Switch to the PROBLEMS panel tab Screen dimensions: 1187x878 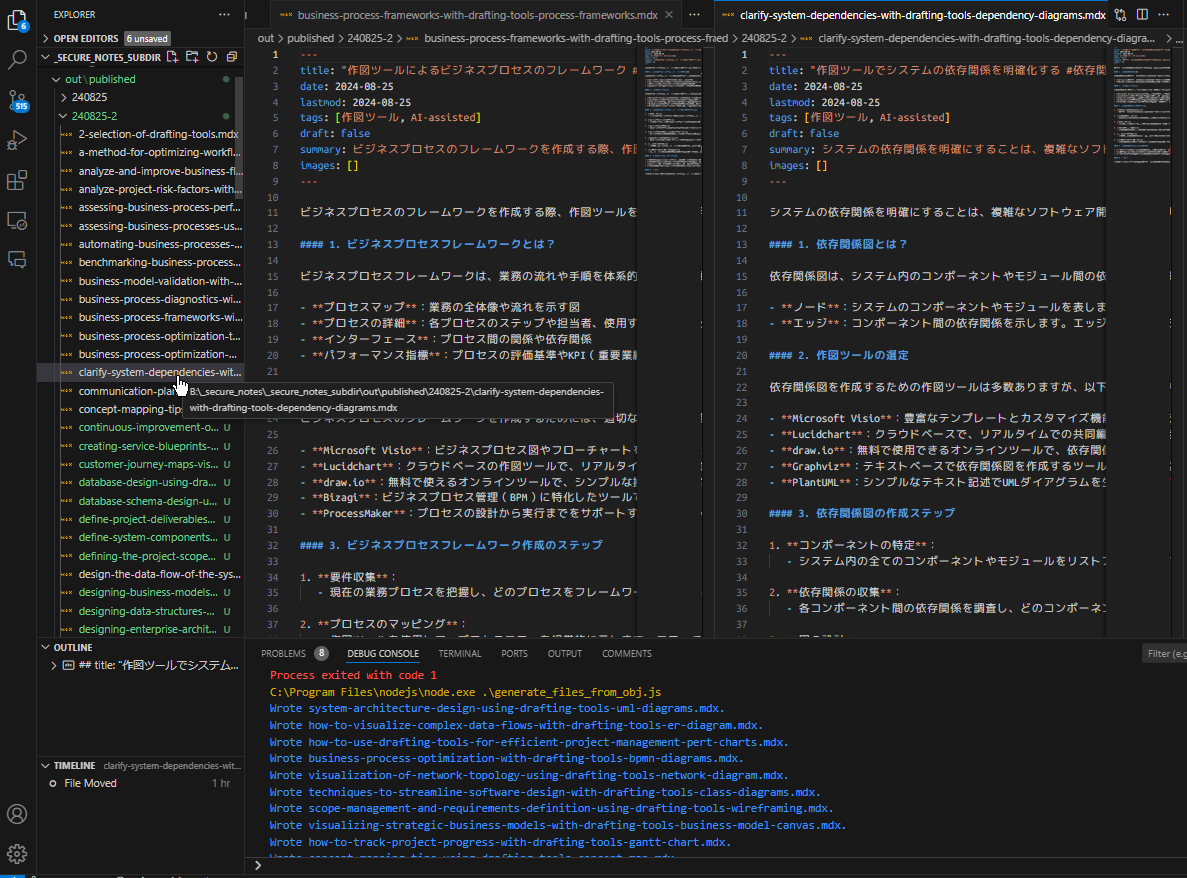coord(283,653)
